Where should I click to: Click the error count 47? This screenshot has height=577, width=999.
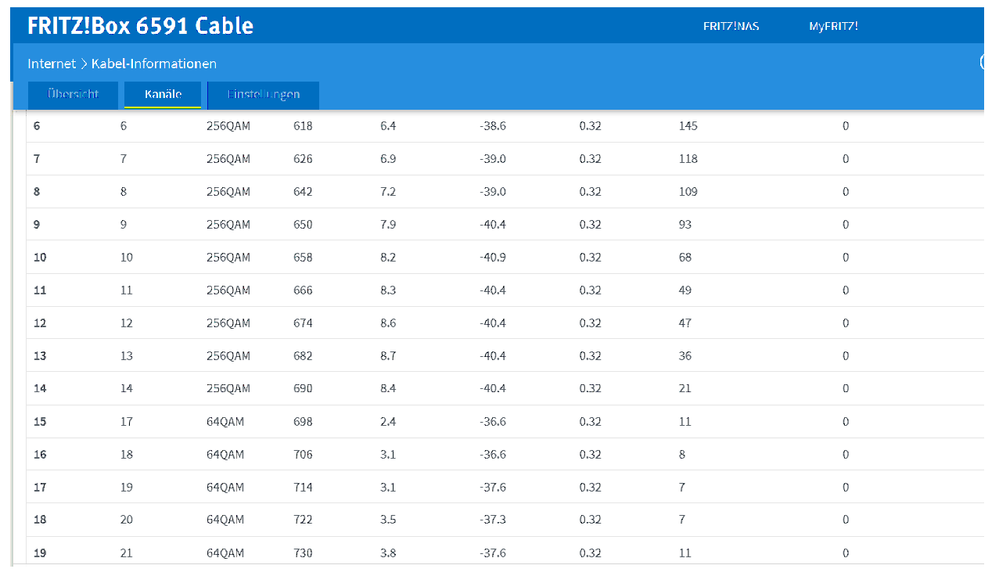click(685, 324)
